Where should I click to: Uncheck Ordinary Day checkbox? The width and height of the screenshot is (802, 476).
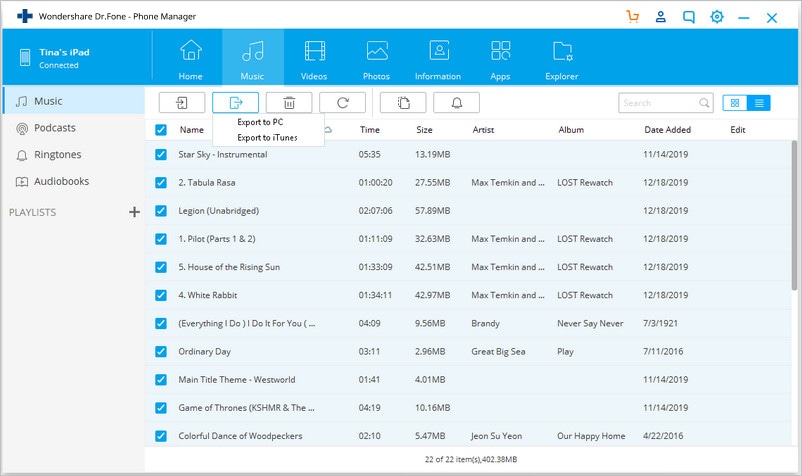[x=161, y=351]
